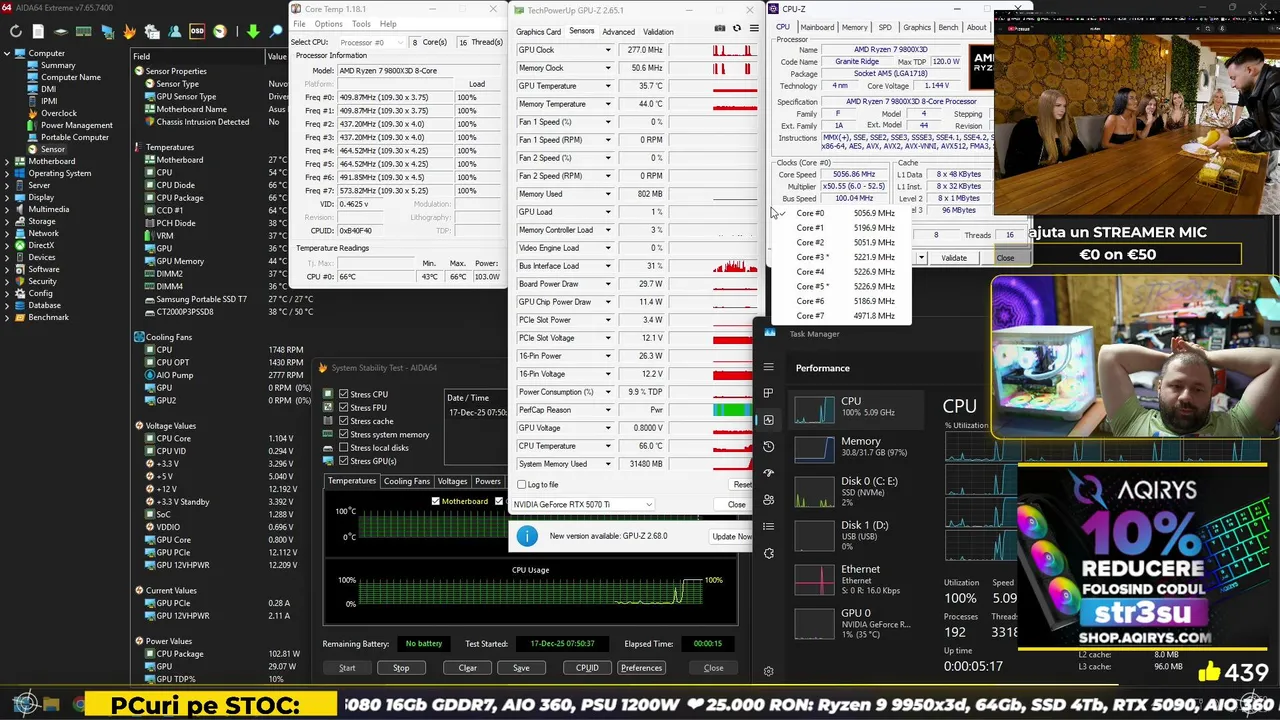Open the AIDA64 OSD panel icon

coord(197,31)
